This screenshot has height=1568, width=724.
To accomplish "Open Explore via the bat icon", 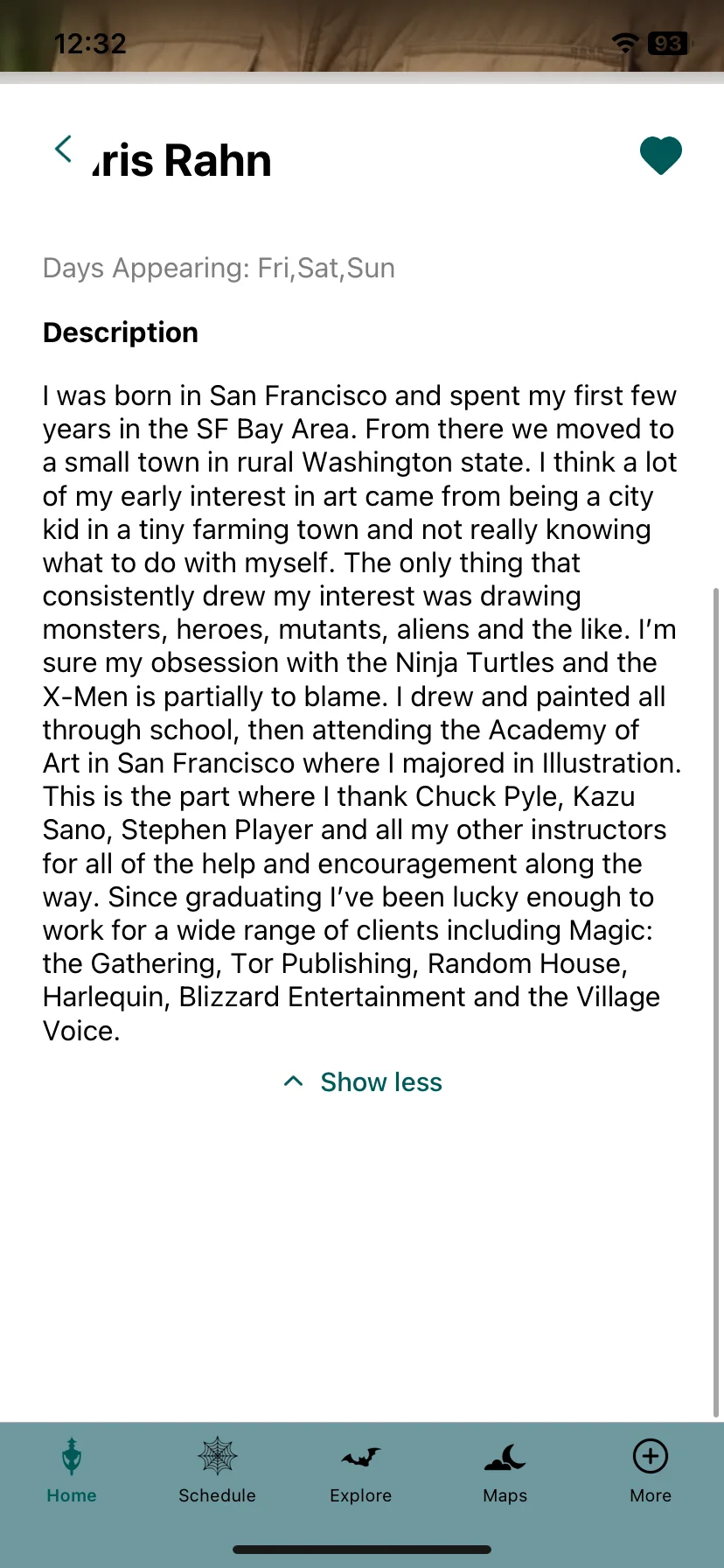I will [x=361, y=1457].
